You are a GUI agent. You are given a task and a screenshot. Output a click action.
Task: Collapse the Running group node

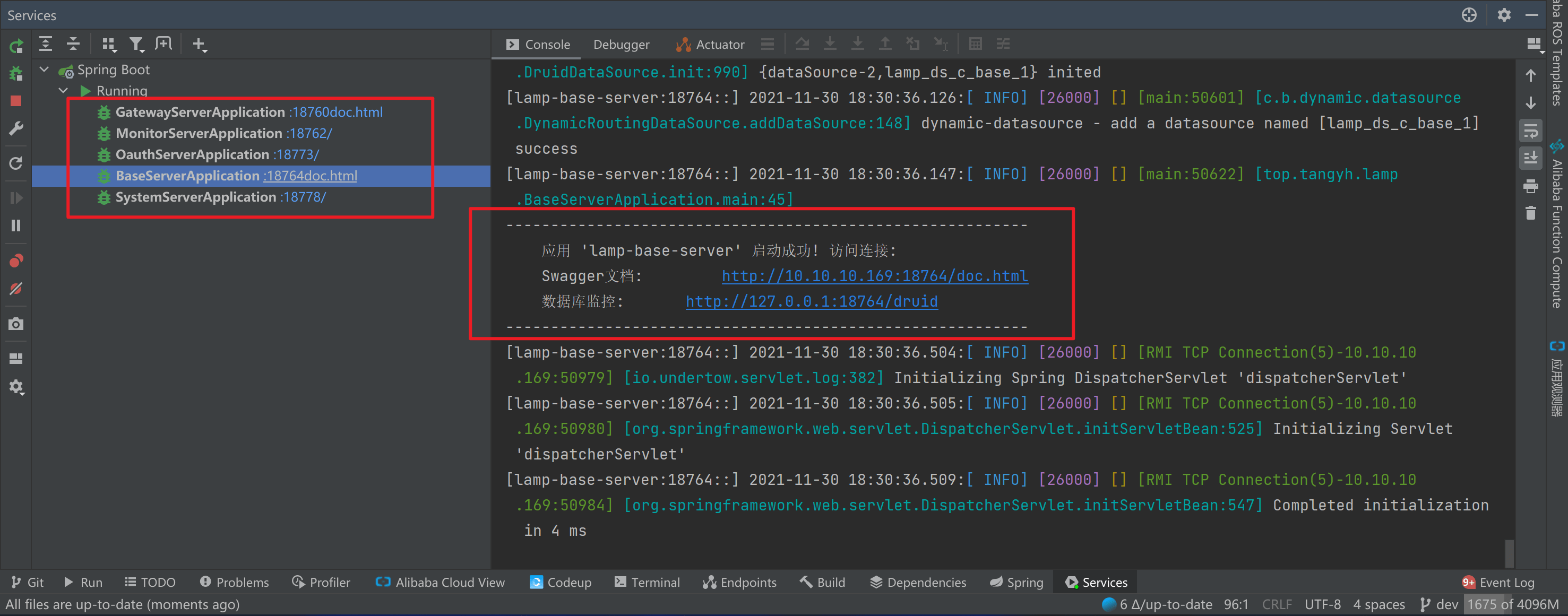63,91
